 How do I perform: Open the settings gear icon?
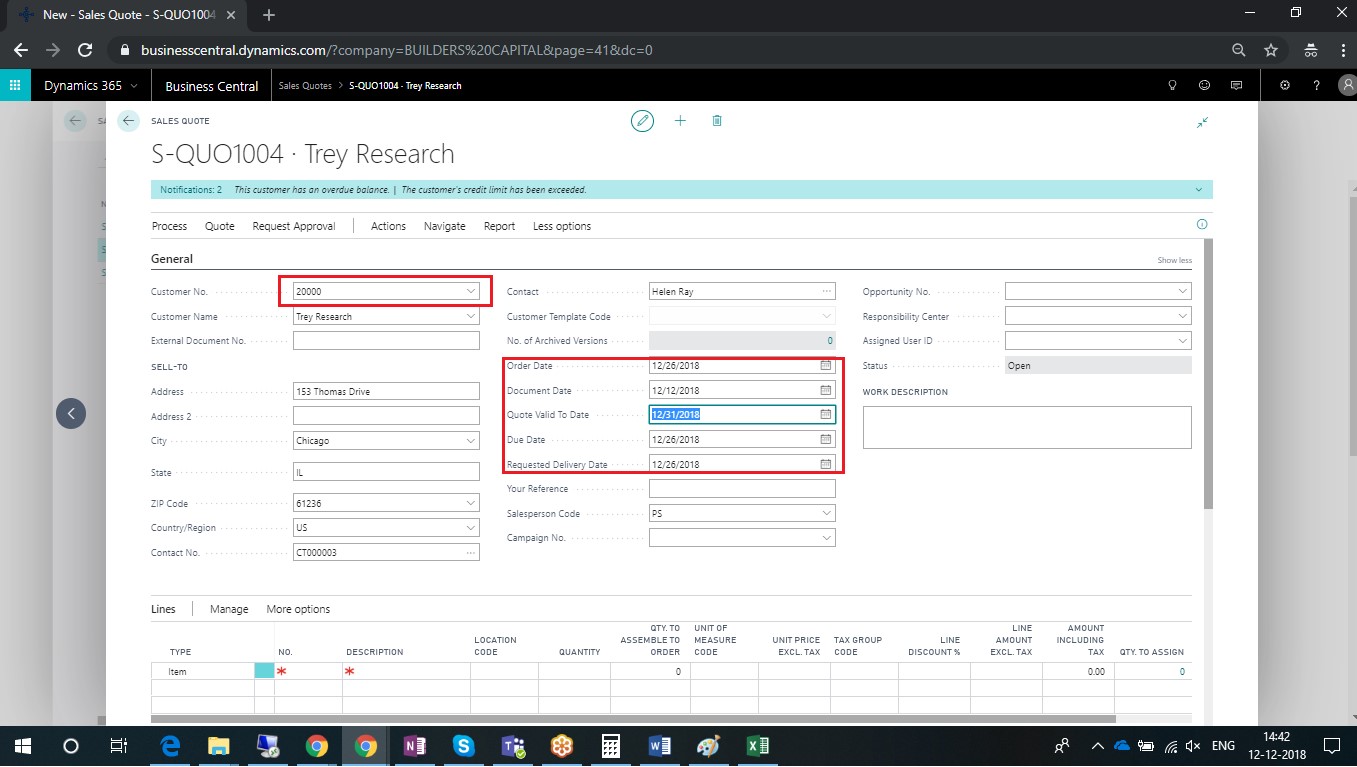(1285, 86)
